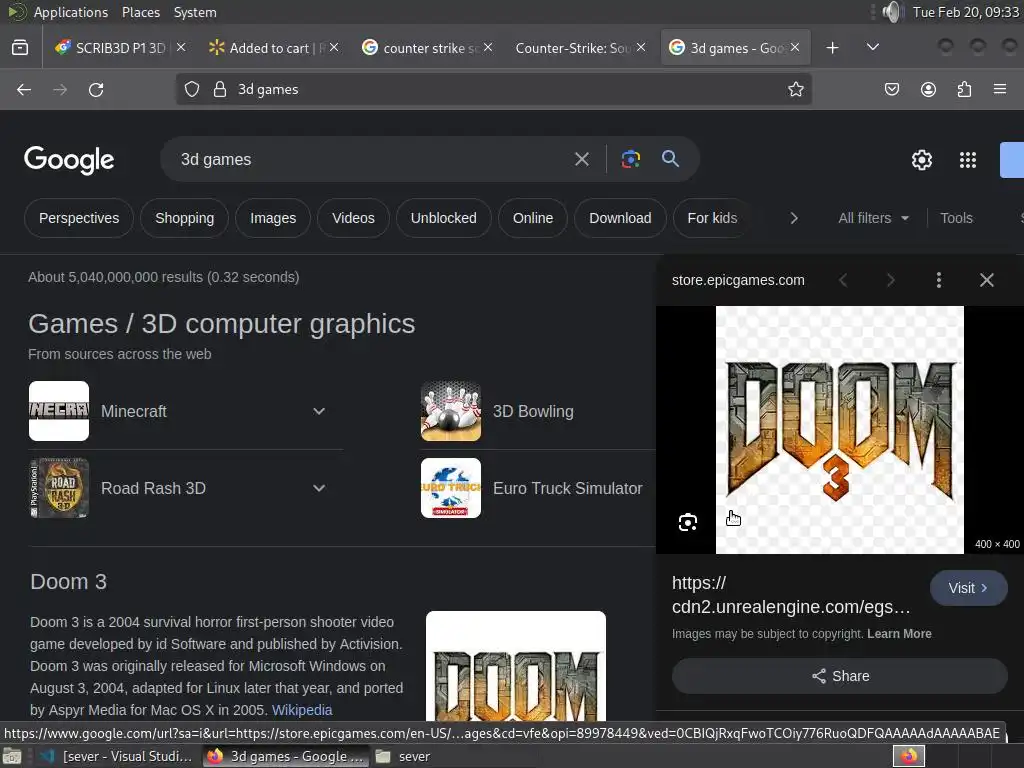
Task: Switch to Visual Studio taskbar window
Action: 116,757
